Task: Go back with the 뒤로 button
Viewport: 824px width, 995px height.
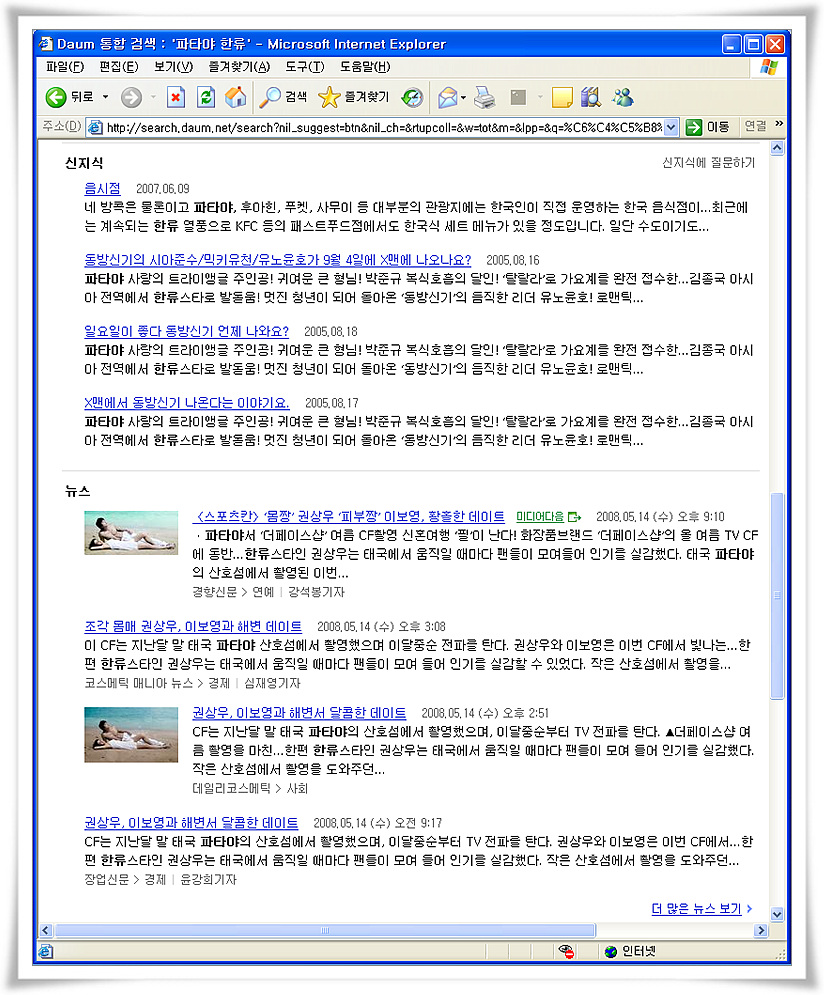Action: [69, 97]
